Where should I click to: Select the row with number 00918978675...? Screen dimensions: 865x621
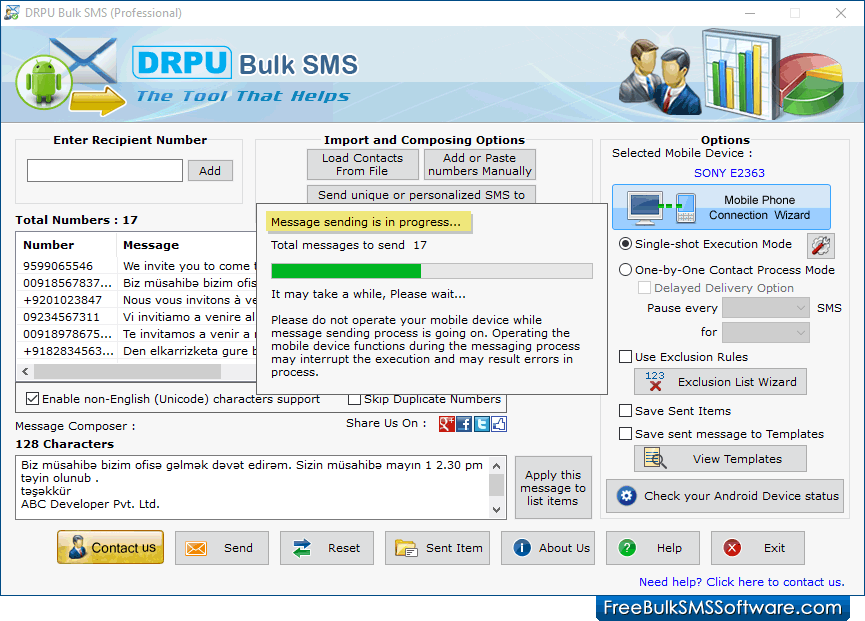pyautogui.click(x=137, y=334)
